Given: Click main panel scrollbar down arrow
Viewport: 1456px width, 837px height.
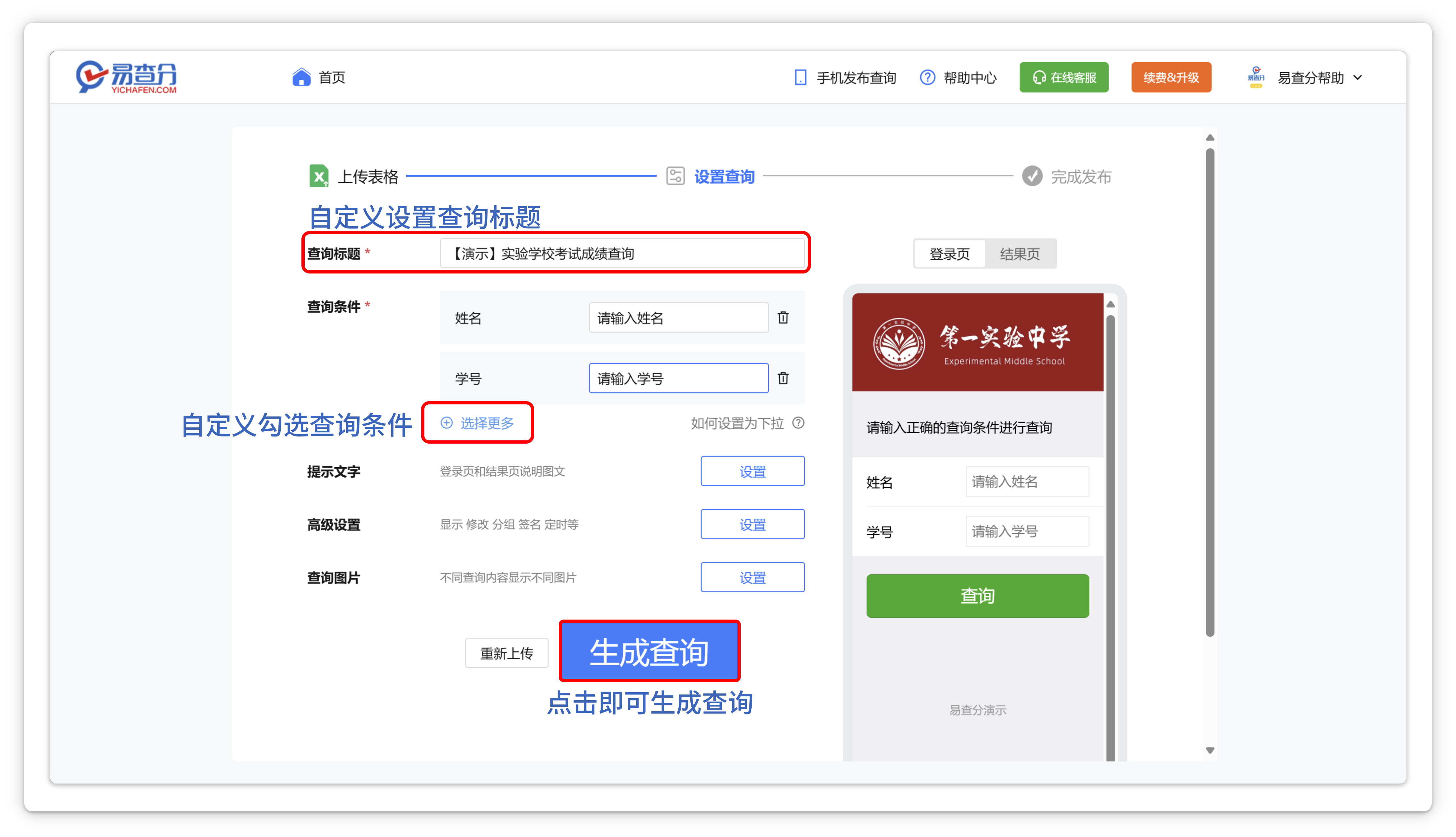Looking at the screenshot, I should click(1210, 750).
